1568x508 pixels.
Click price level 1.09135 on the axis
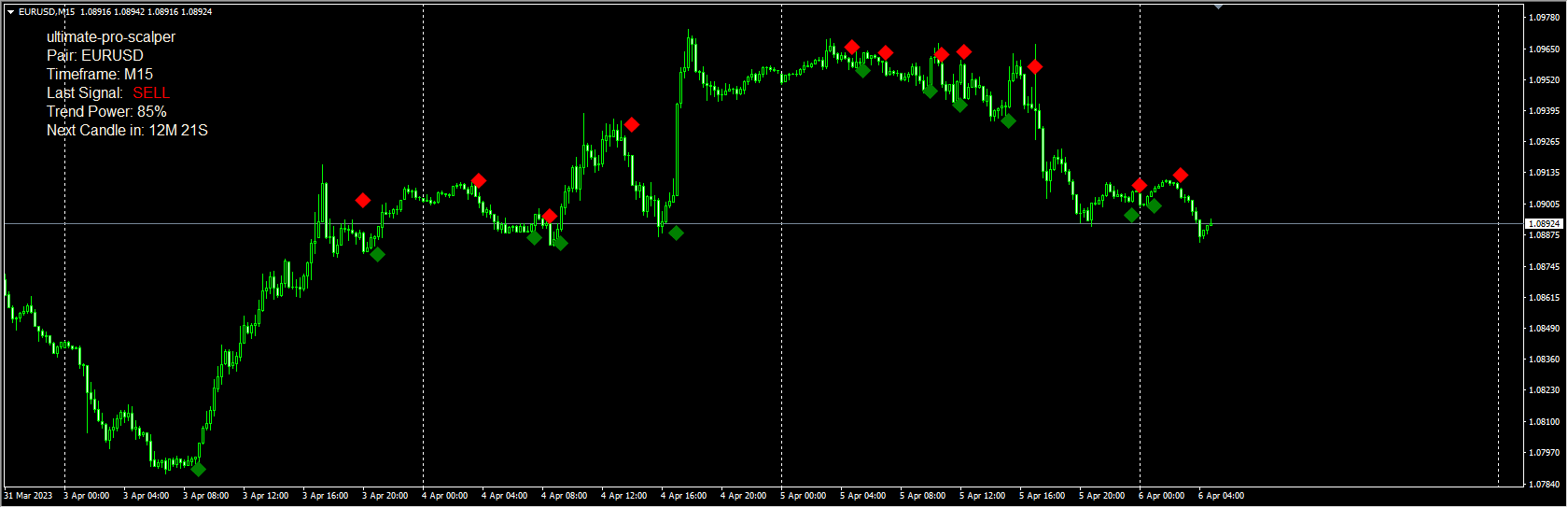click(x=1545, y=173)
